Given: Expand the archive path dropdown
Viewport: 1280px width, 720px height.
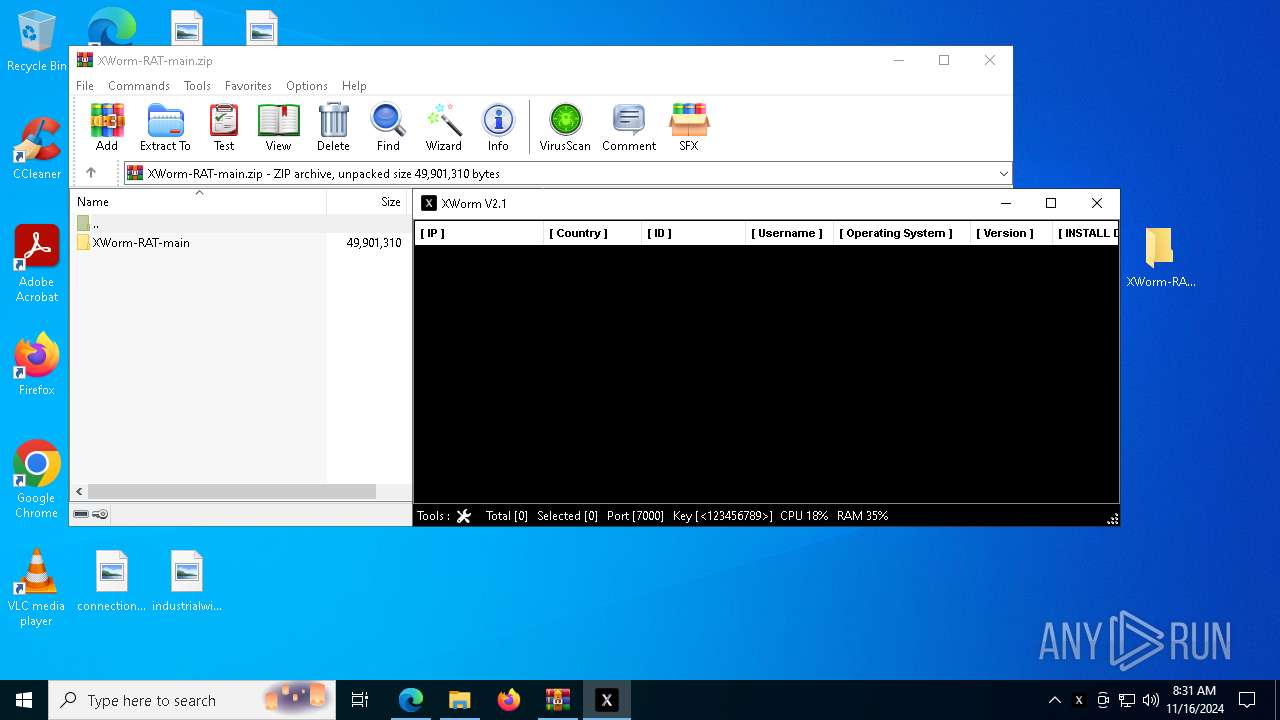Looking at the screenshot, I should point(1003,173).
